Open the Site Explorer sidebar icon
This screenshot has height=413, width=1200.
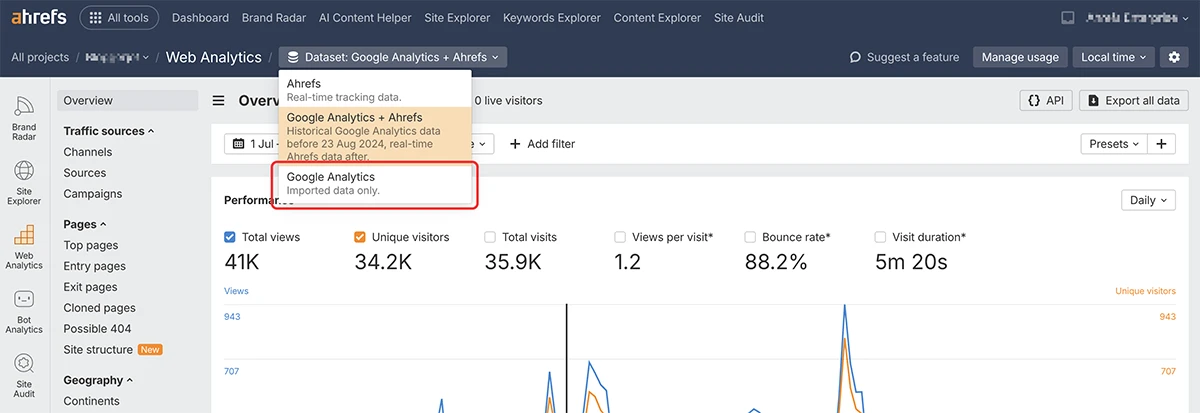coord(24,181)
